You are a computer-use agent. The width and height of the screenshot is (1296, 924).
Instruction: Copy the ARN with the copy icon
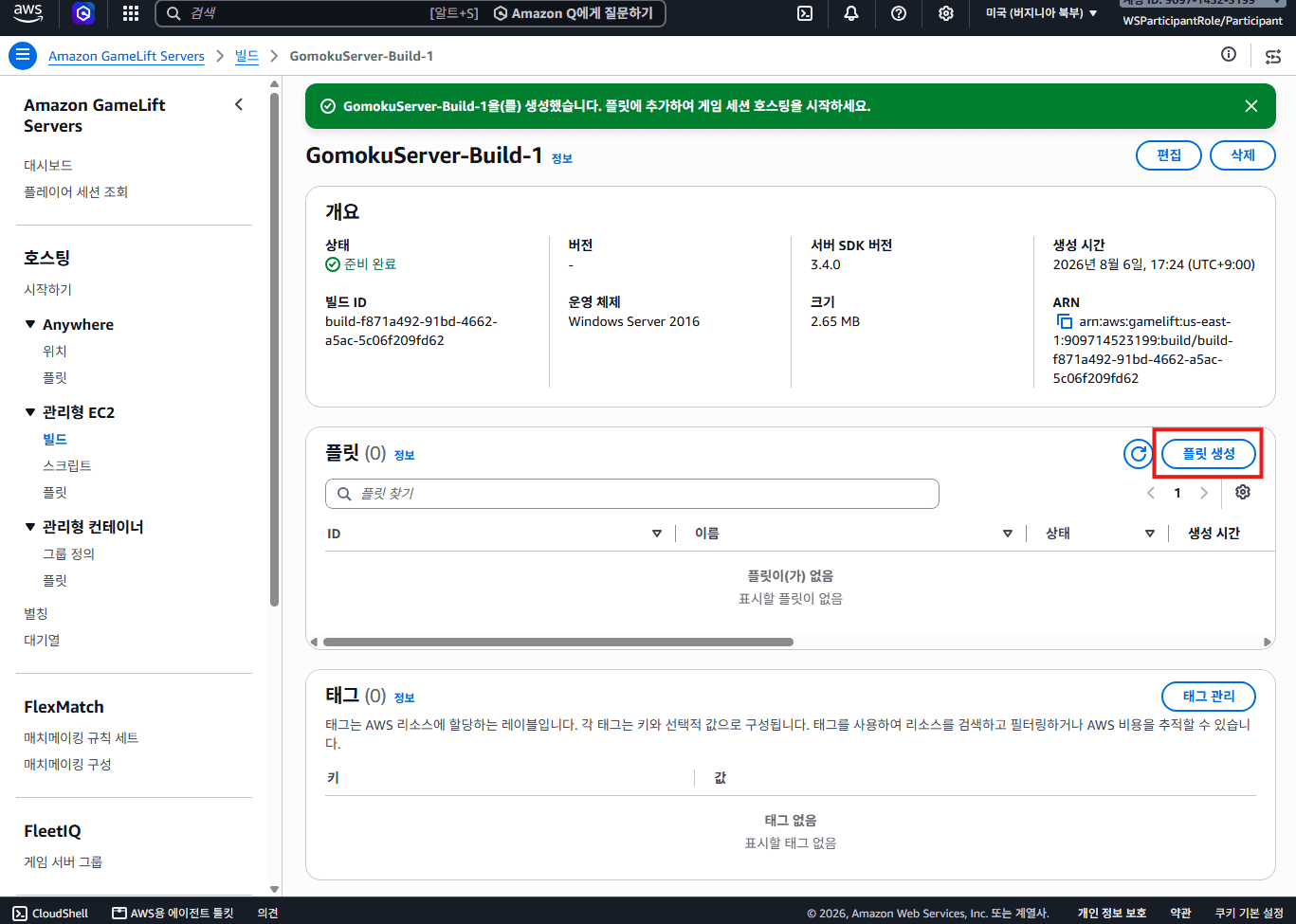click(x=1064, y=322)
